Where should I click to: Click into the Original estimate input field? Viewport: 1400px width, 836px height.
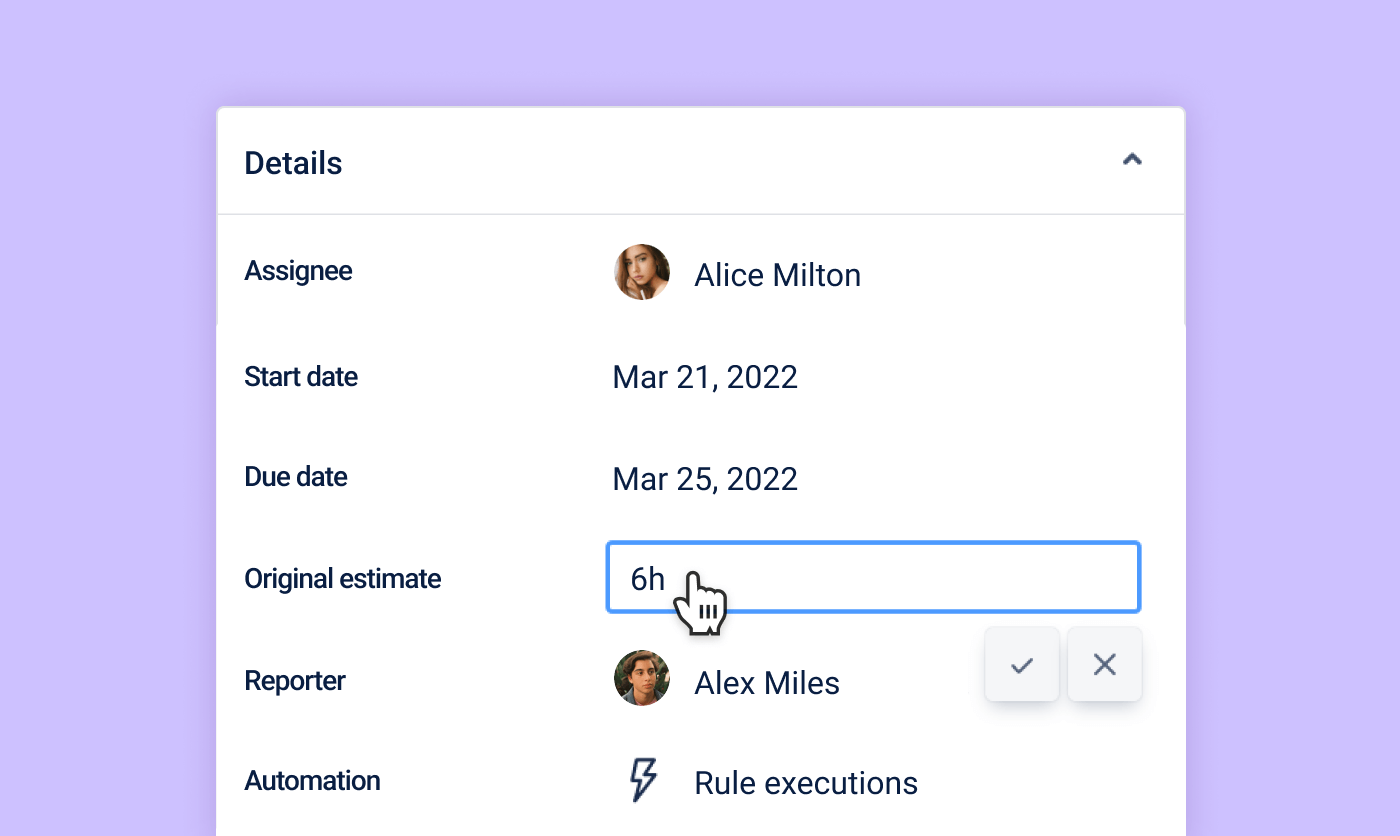point(873,577)
